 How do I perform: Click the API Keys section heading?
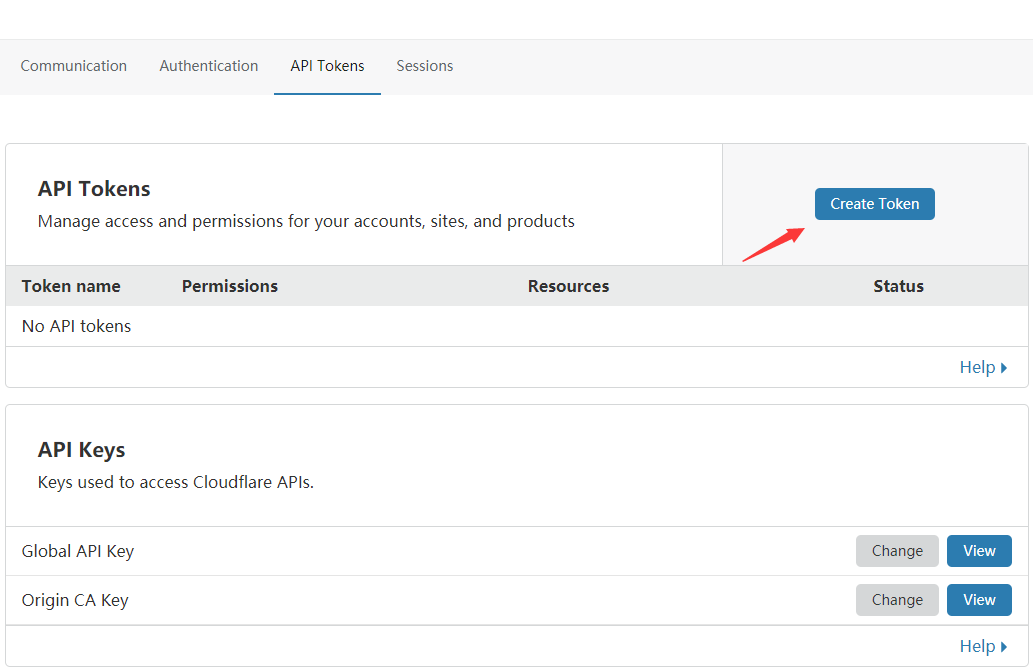82,450
